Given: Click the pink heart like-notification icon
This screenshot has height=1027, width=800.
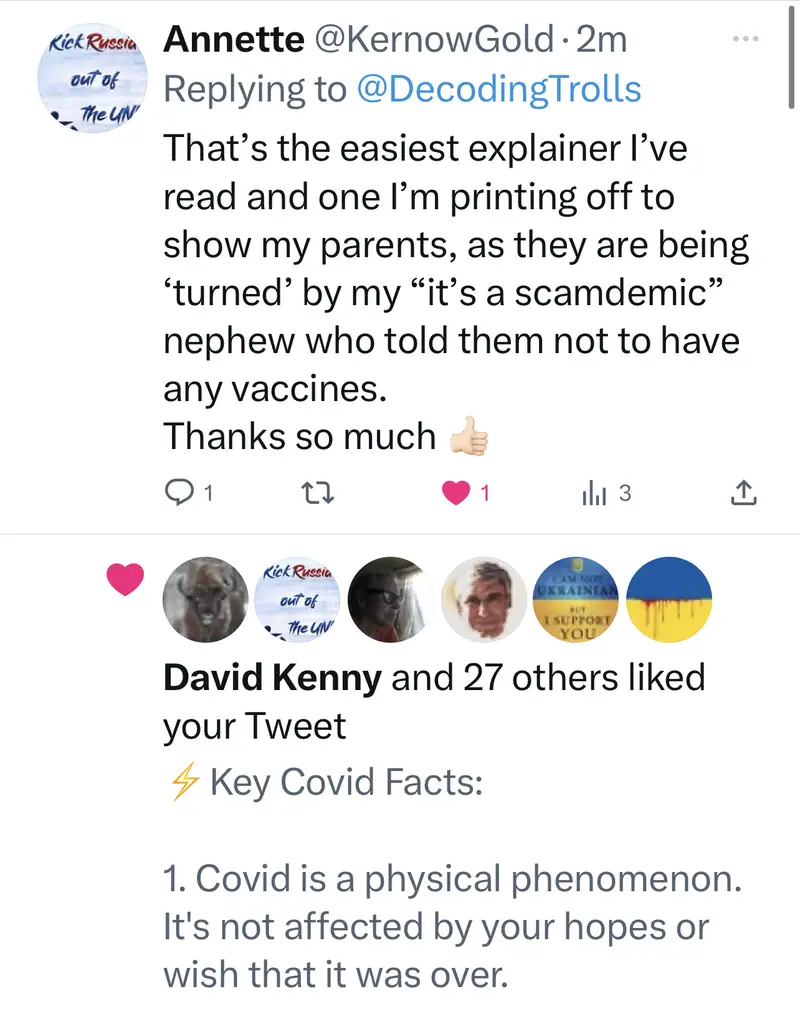Looking at the screenshot, I should (x=127, y=578).
